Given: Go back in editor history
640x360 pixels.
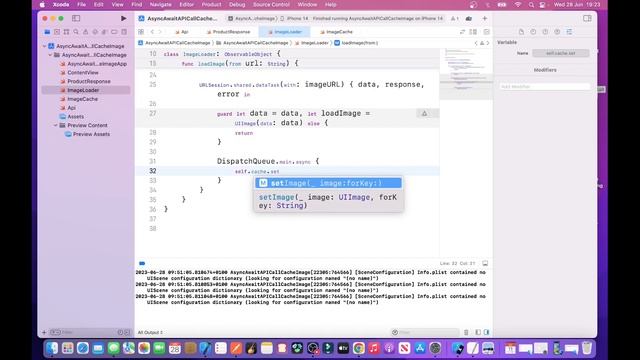Looking at the screenshot, I should [x=152, y=32].
